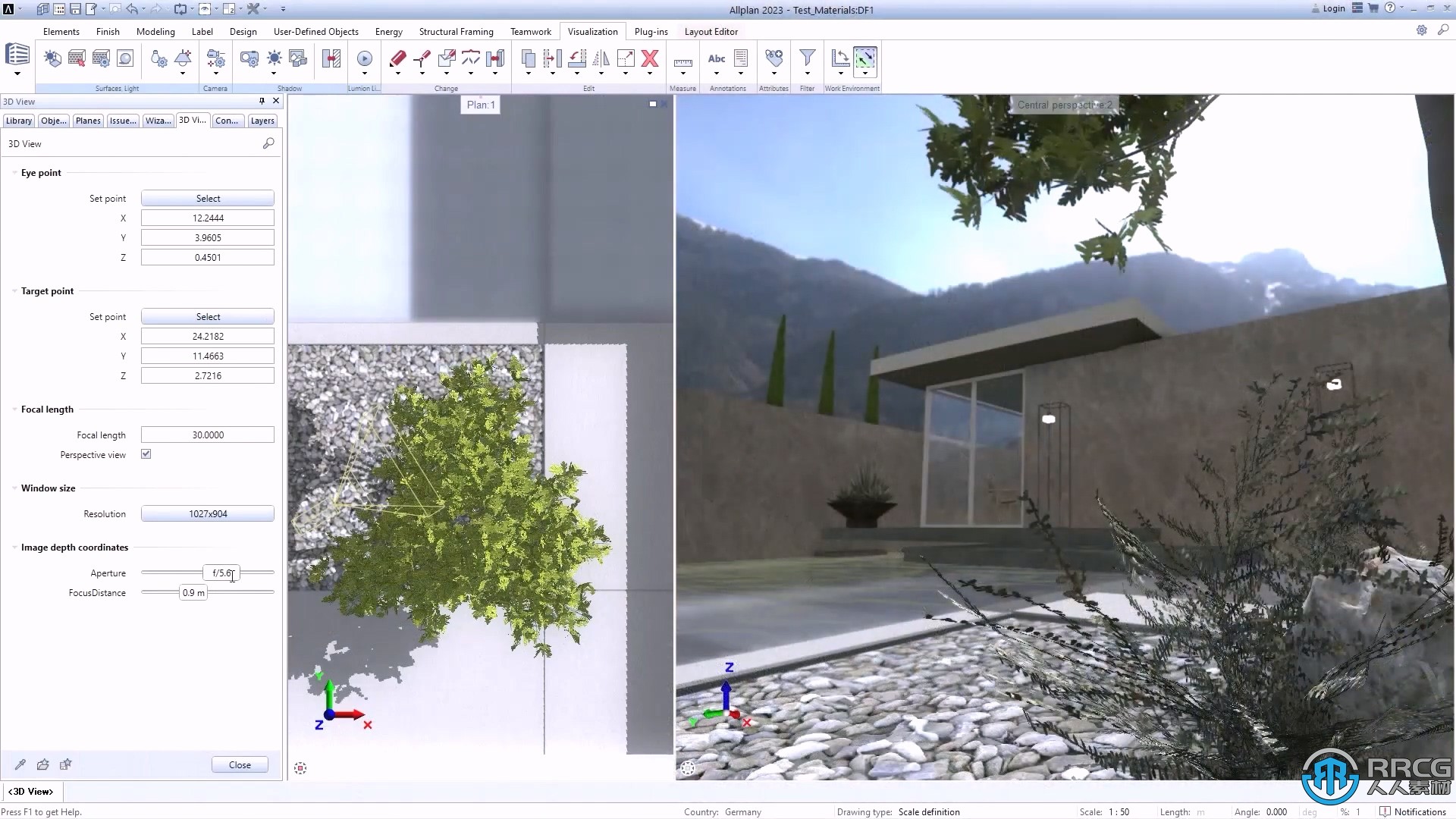
Task: Click the Annotations tool in toolbar
Action: click(728, 65)
